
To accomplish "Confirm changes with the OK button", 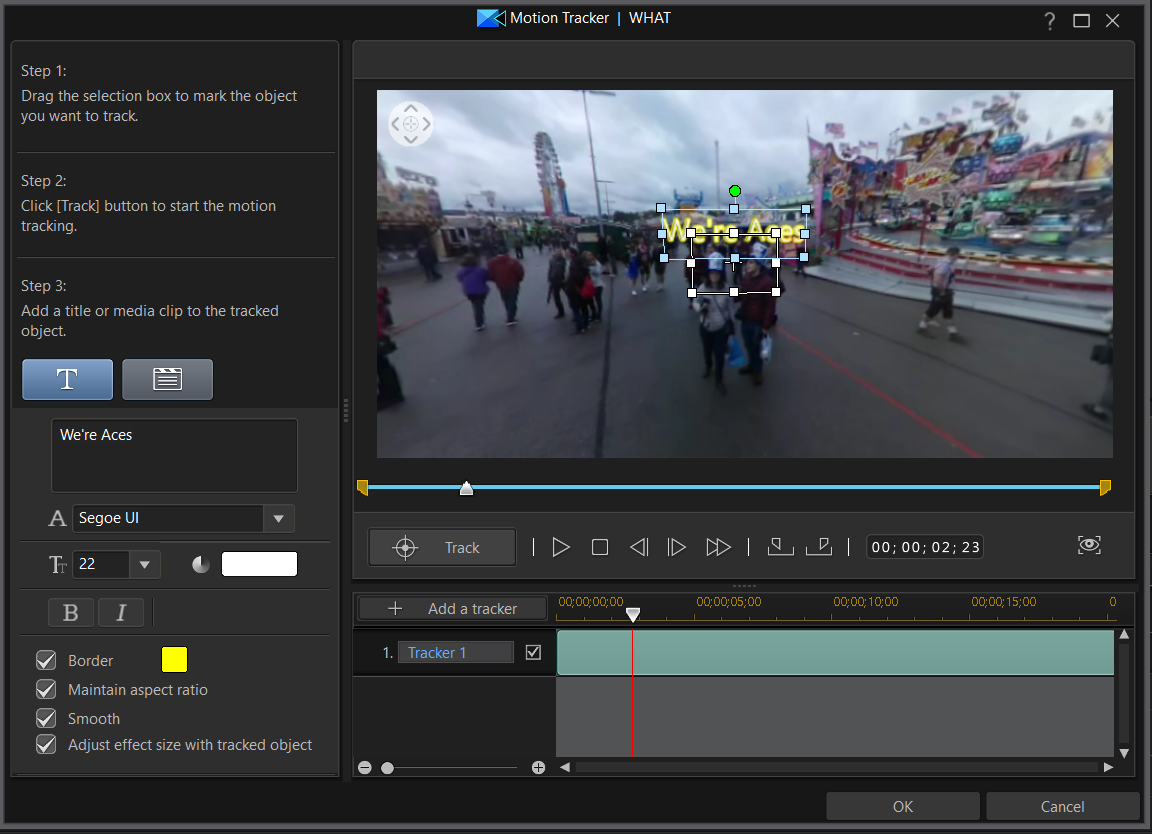I will click(902, 806).
